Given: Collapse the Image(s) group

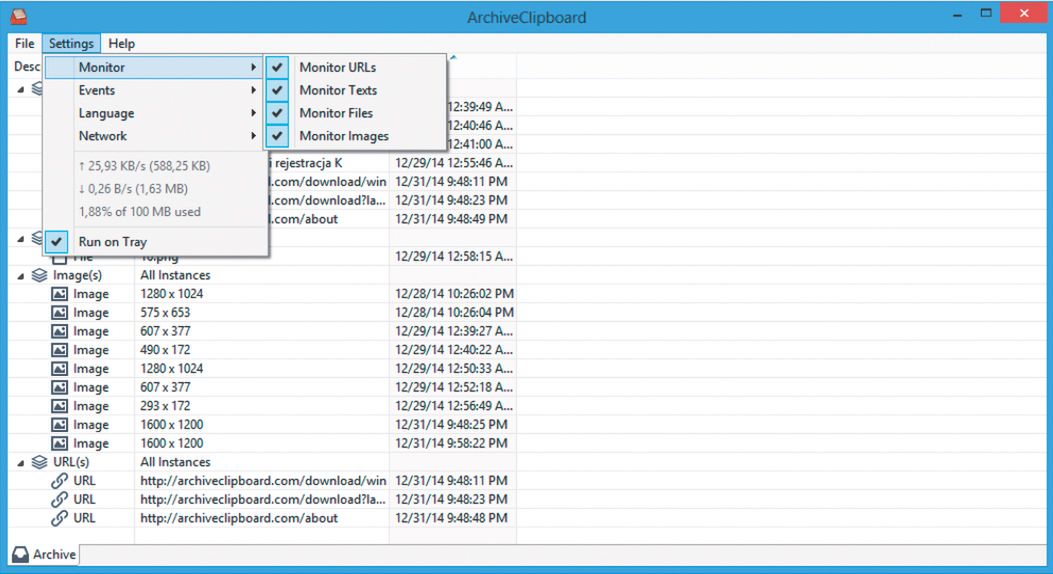Looking at the screenshot, I should pyautogui.click(x=21, y=276).
